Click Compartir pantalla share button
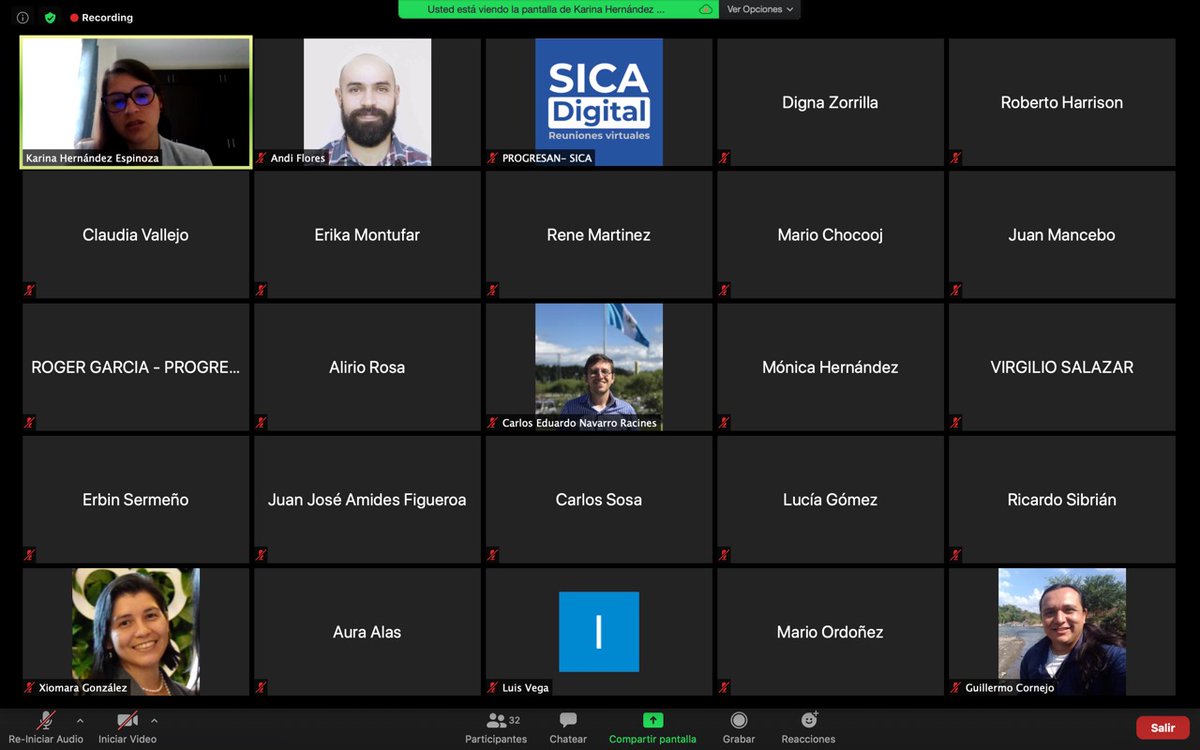The height and width of the screenshot is (750, 1200). click(653, 727)
